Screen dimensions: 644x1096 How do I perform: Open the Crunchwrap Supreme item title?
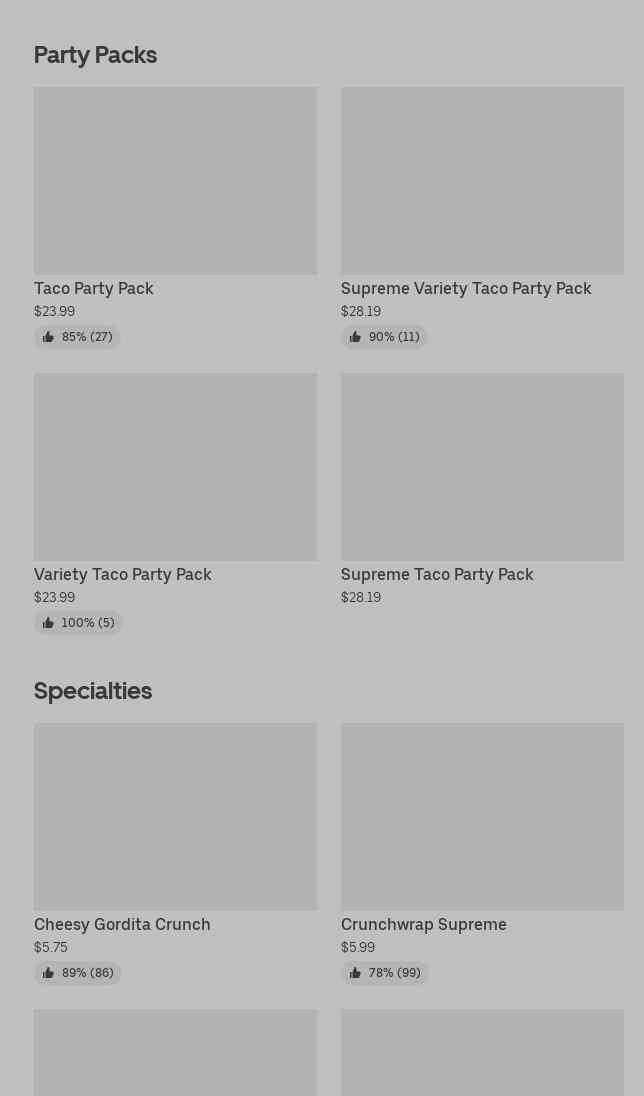click(424, 924)
